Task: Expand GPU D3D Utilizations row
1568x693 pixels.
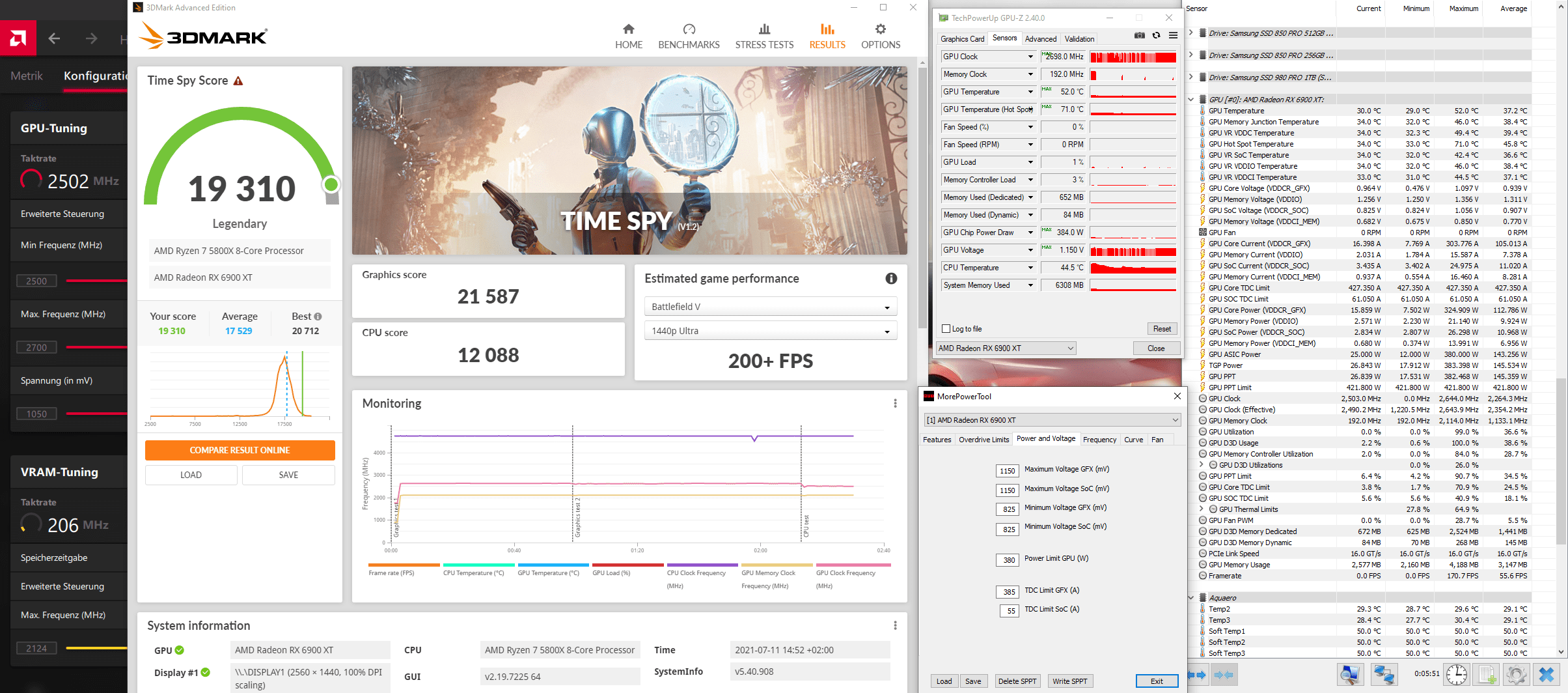Action: (x=1202, y=465)
